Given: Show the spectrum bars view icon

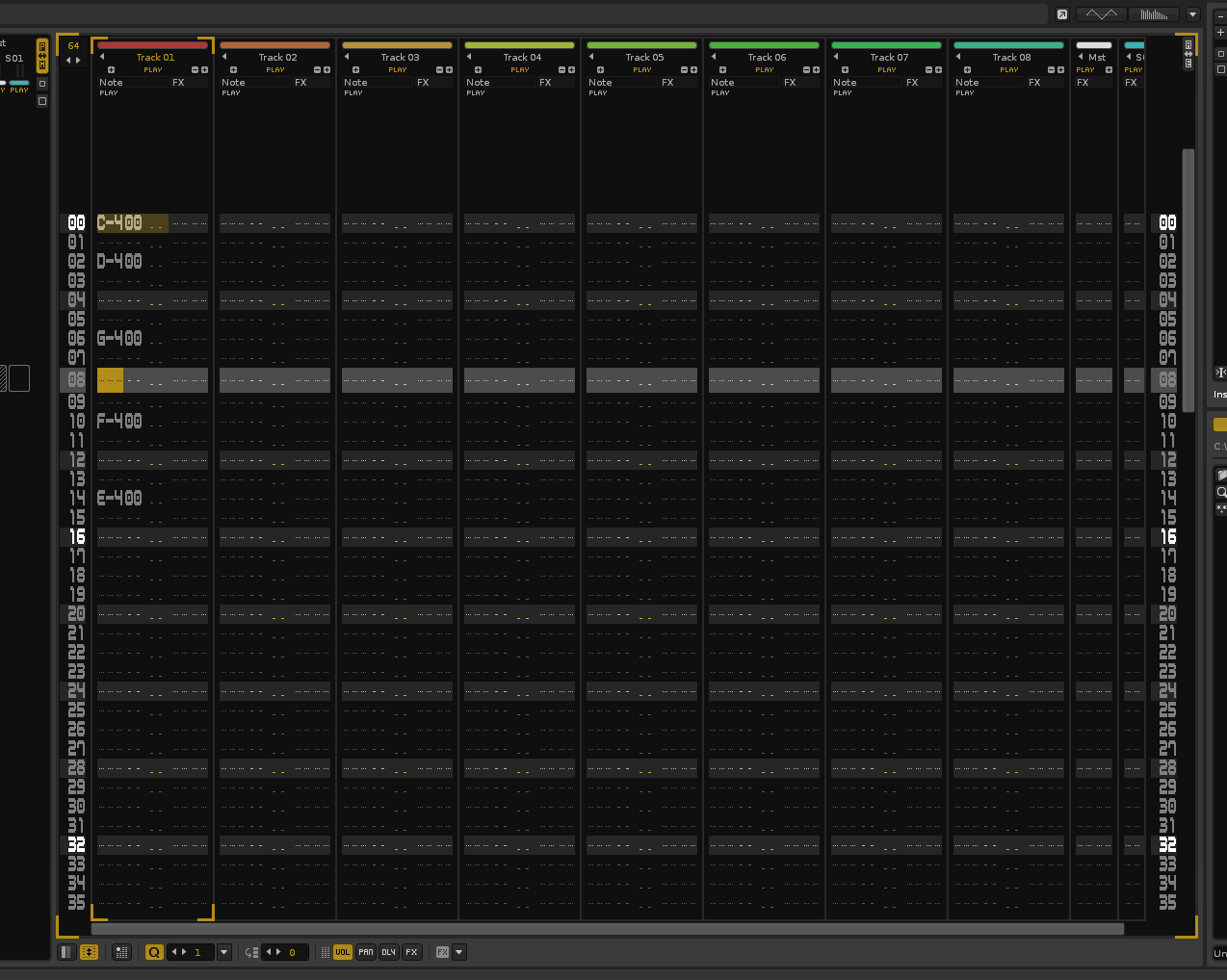Looking at the screenshot, I should coord(1154,14).
